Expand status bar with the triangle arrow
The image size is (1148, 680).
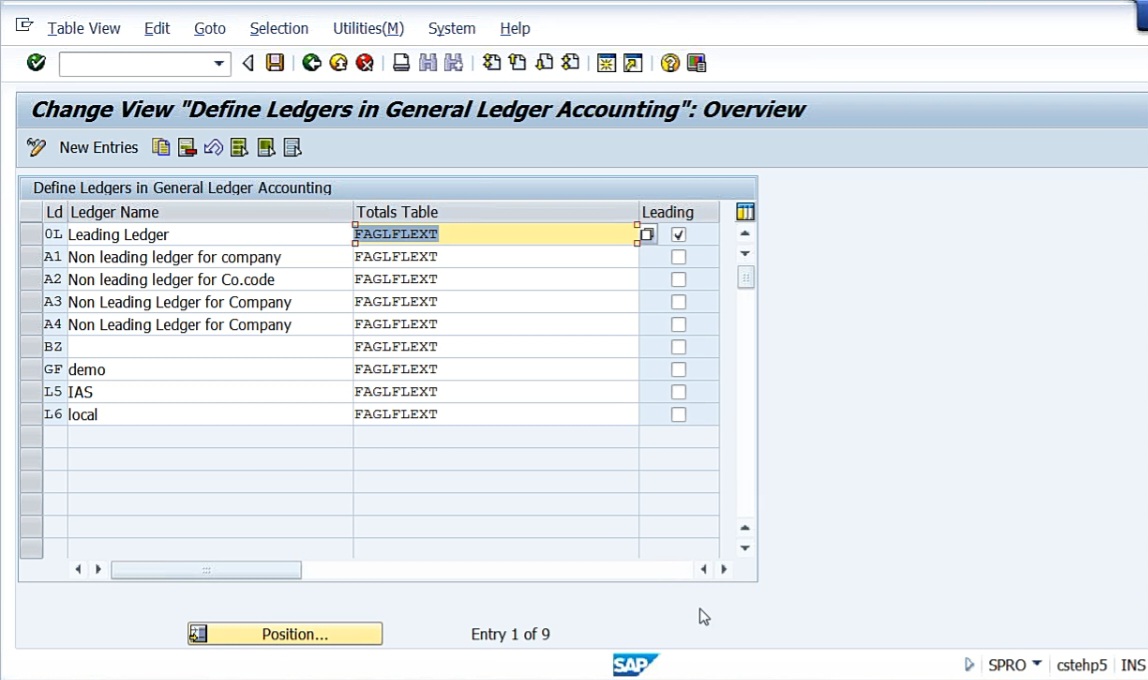point(969,665)
